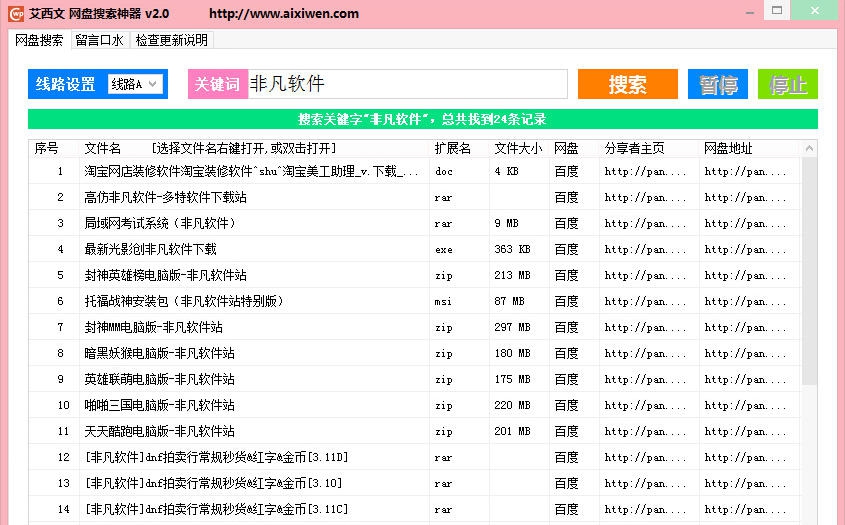Image resolution: width=845 pixels, height=525 pixels.
Task: Click the scrollbar up arrow in results list
Action: [809, 149]
